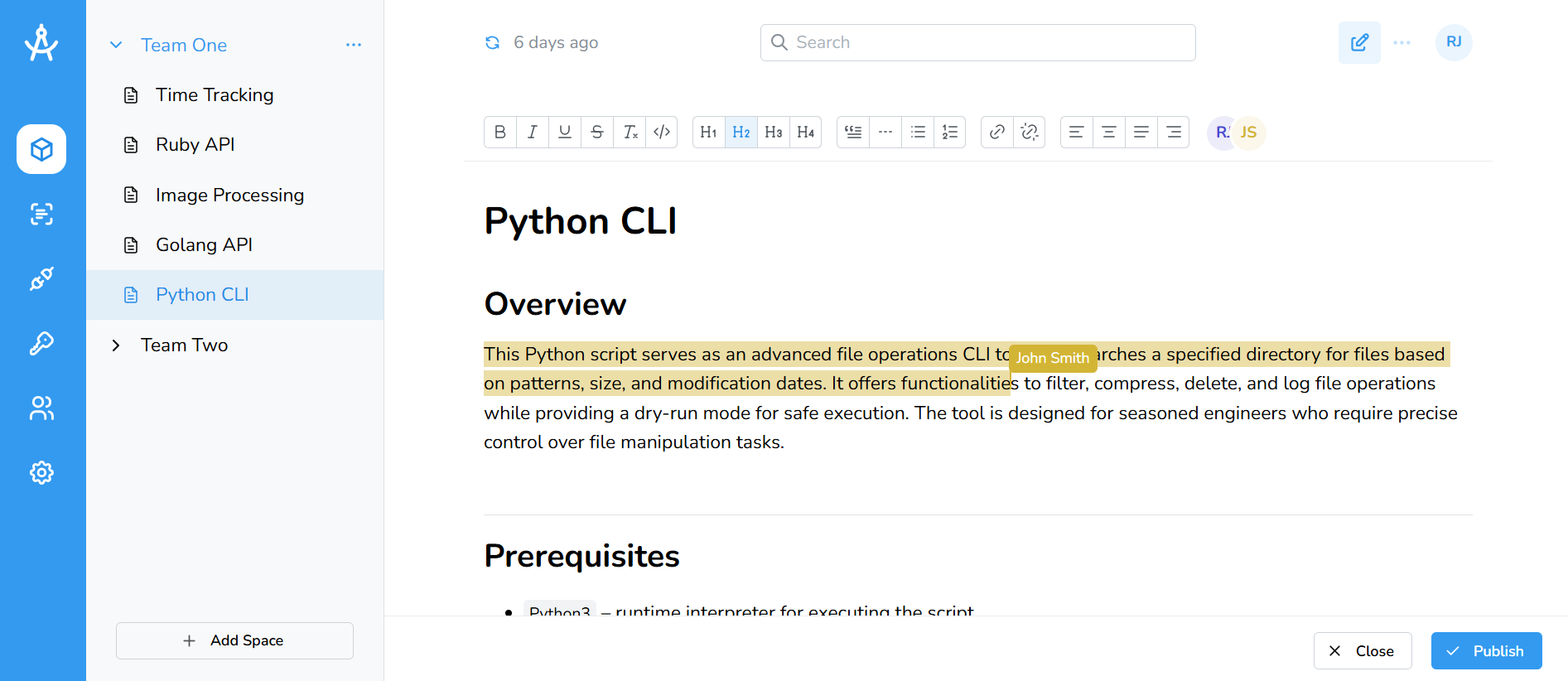Publish the document
This screenshot has width=1568, height=681.
click(x=1486, y=651)
